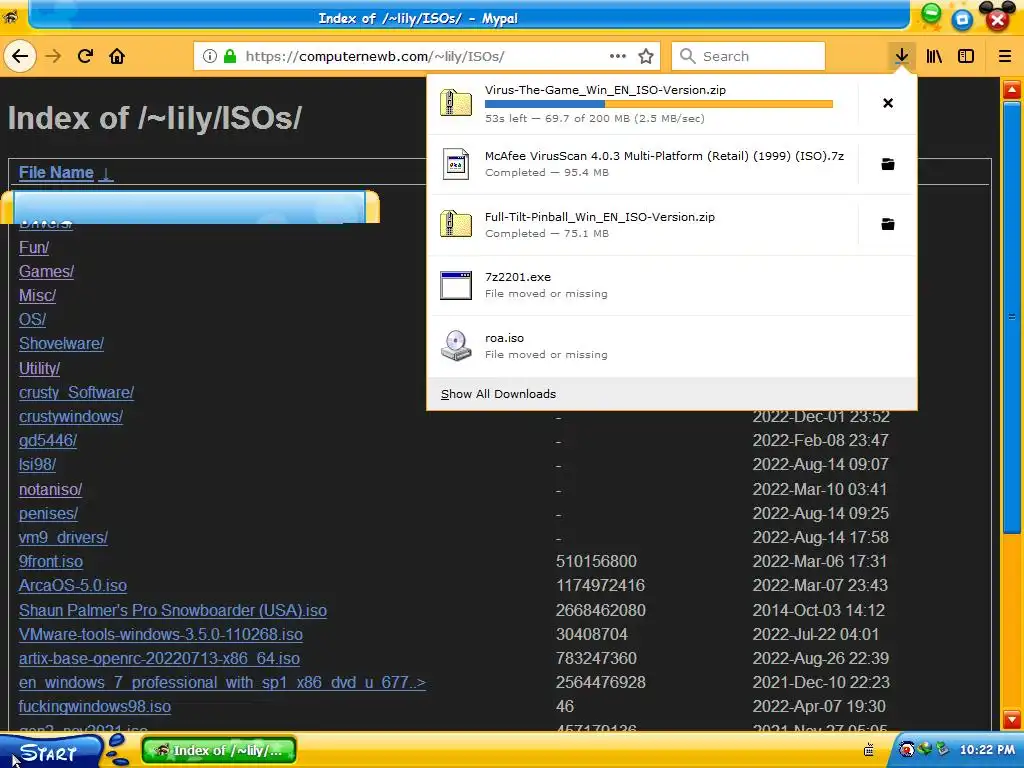
Task: Open the vm9_drivers/ directory
Action: [63, 537]
